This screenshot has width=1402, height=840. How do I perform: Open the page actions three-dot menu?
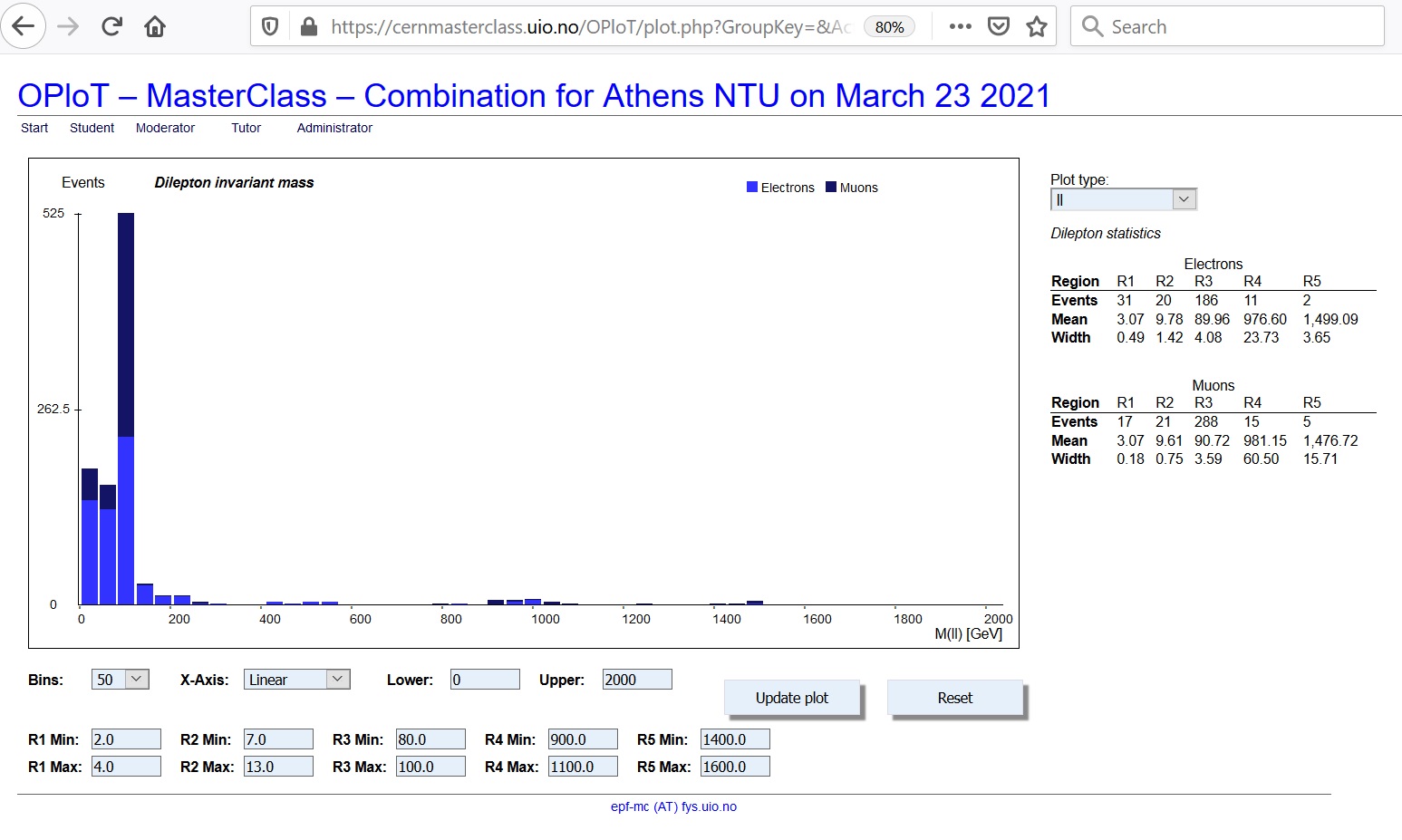click(961, 26)
